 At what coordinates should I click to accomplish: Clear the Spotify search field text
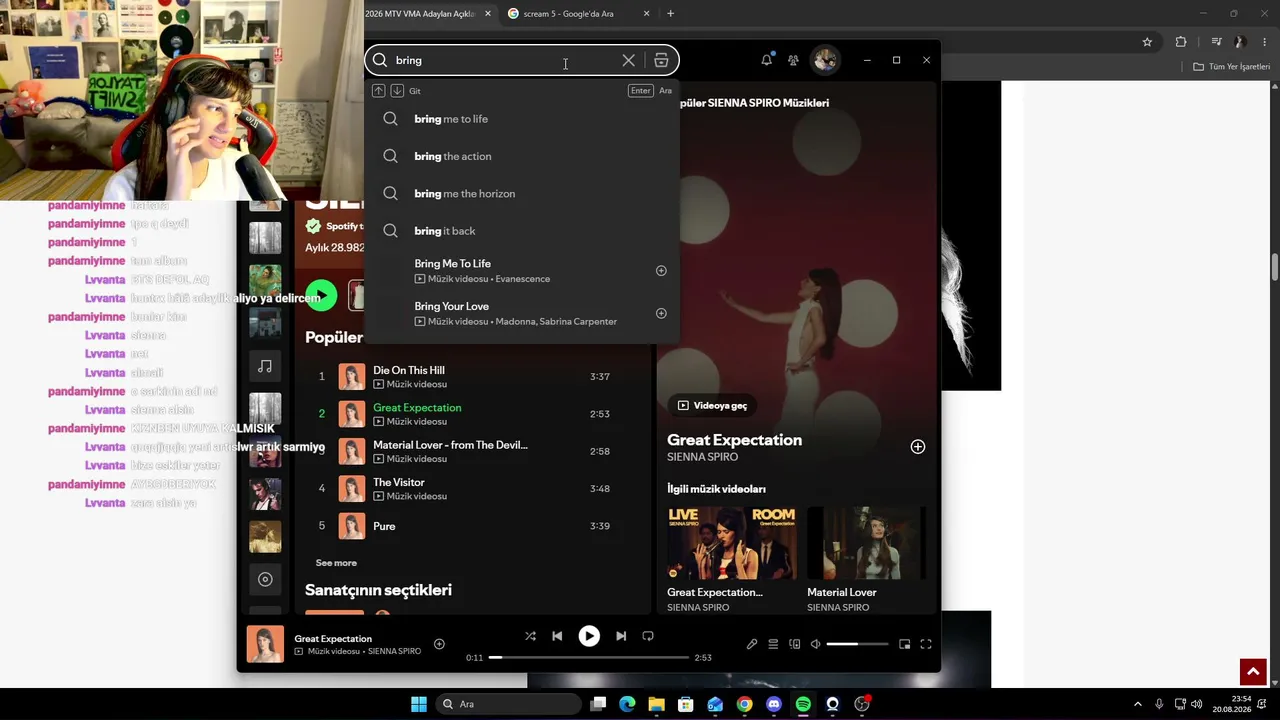click(x=628, y=60)
